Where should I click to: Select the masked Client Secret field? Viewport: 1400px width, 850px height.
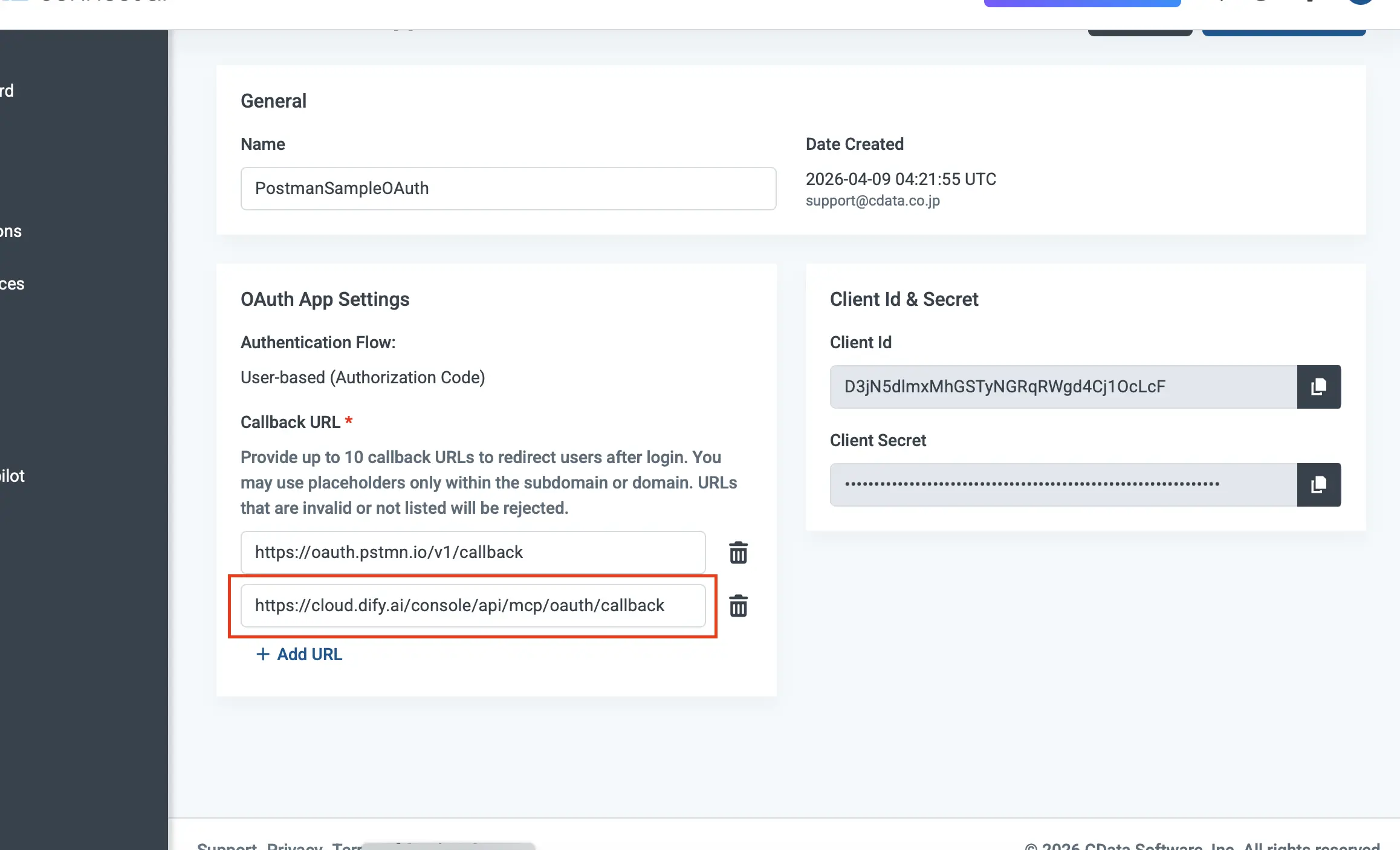coord(1063,485)
